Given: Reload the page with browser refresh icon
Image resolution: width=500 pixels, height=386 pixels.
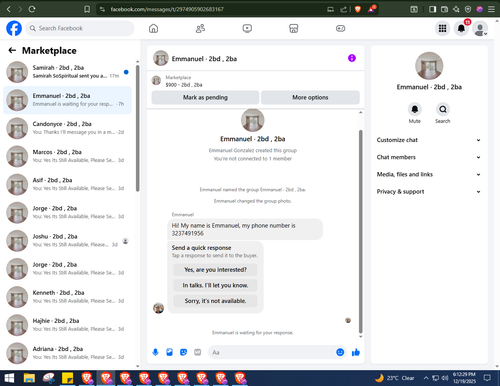Looking at the screenshot, I should pyautogui.click(x=32, y=9).
